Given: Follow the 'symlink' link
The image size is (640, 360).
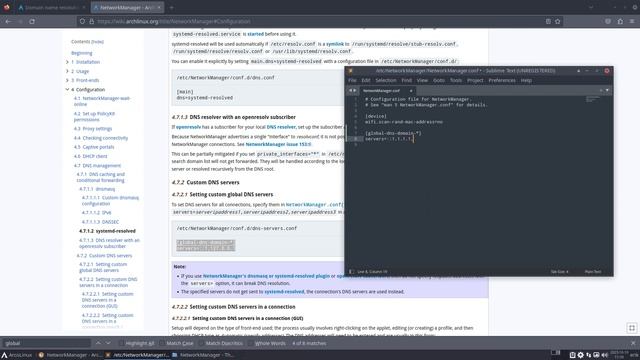Looking at the screenshot, I should click(335, 44).
